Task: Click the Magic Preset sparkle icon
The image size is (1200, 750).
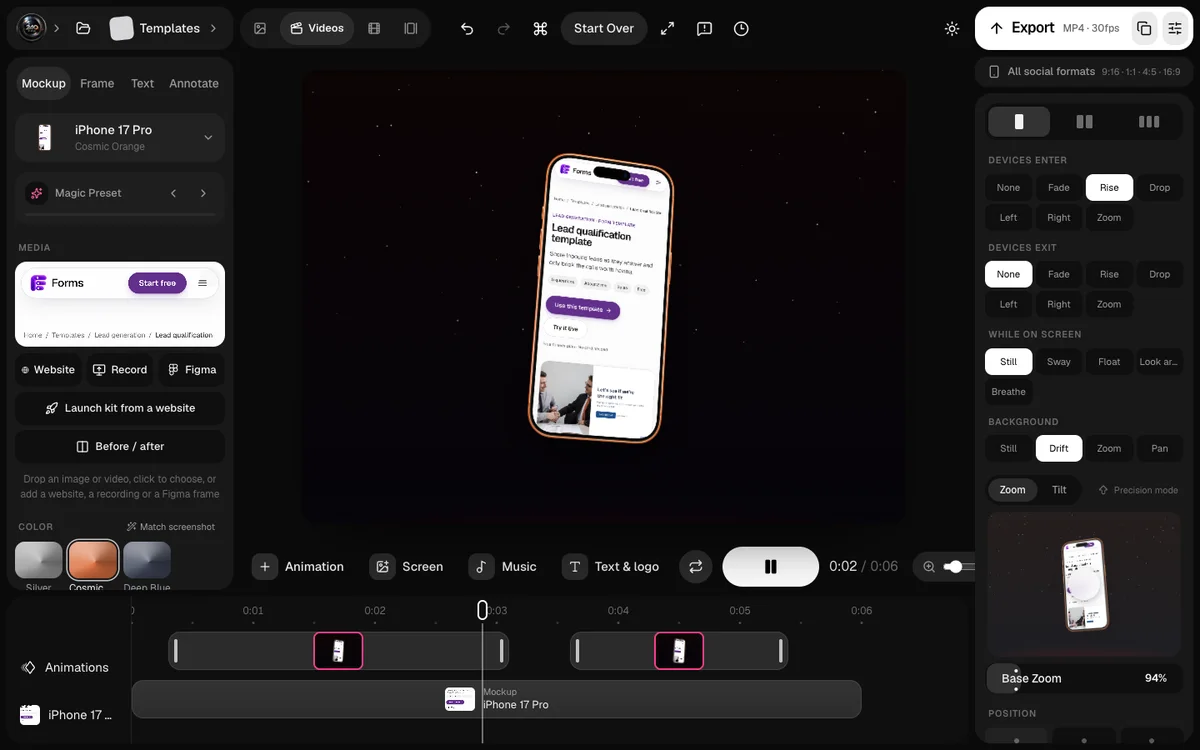Action: pos(37,193)
